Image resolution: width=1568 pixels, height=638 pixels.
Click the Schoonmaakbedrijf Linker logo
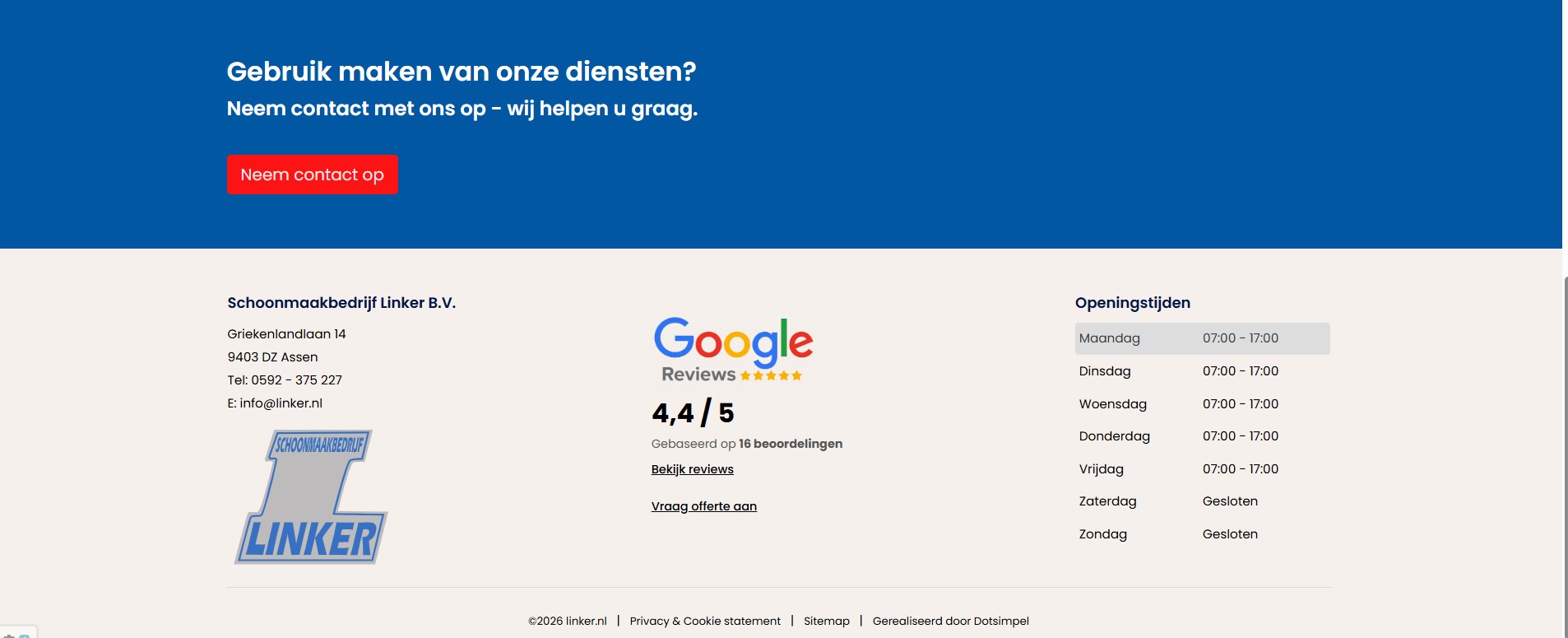[311, 497]
